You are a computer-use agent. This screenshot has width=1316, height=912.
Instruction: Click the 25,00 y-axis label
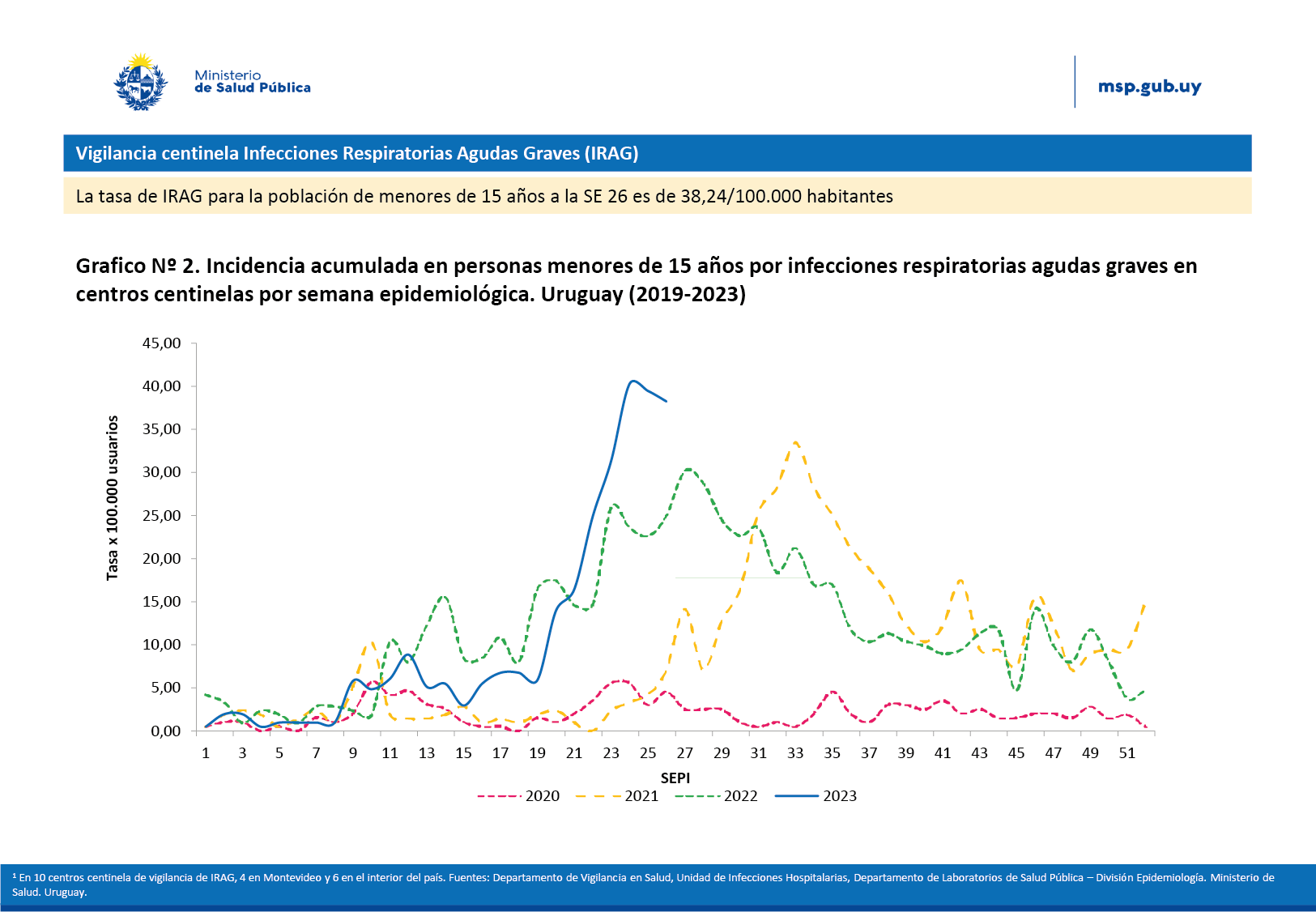pos(162,515)
